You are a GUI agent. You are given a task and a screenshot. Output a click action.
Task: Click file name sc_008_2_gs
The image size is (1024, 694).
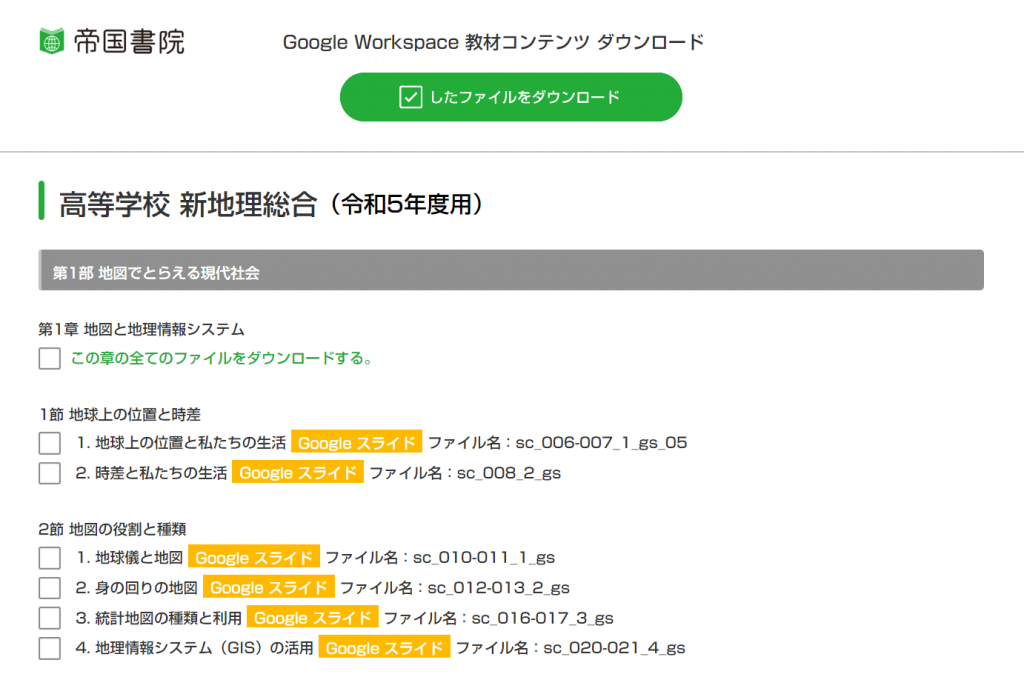click(x=509, y=473)
